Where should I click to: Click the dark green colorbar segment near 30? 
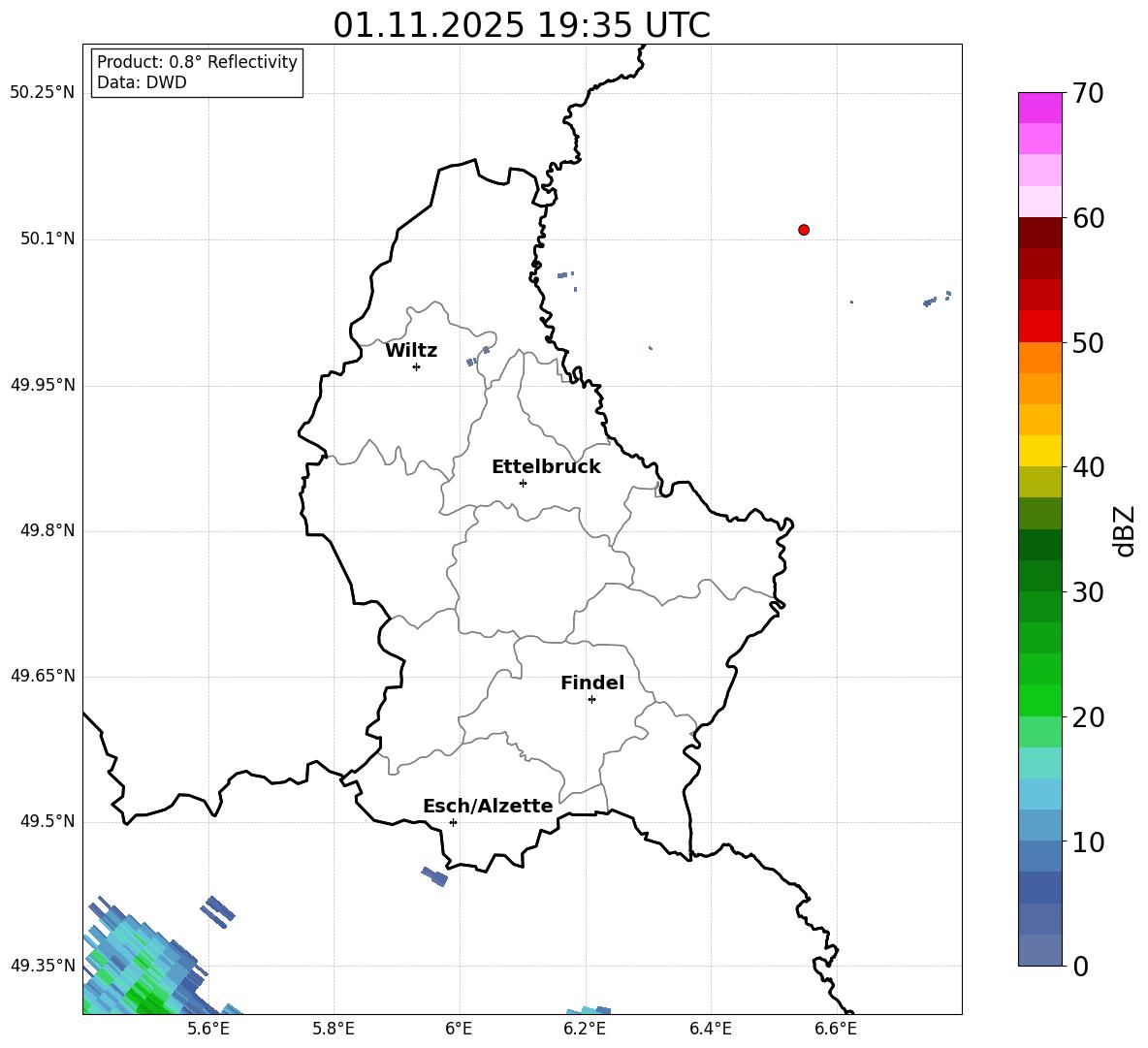pyautogui.click(x=1039, y=576)
